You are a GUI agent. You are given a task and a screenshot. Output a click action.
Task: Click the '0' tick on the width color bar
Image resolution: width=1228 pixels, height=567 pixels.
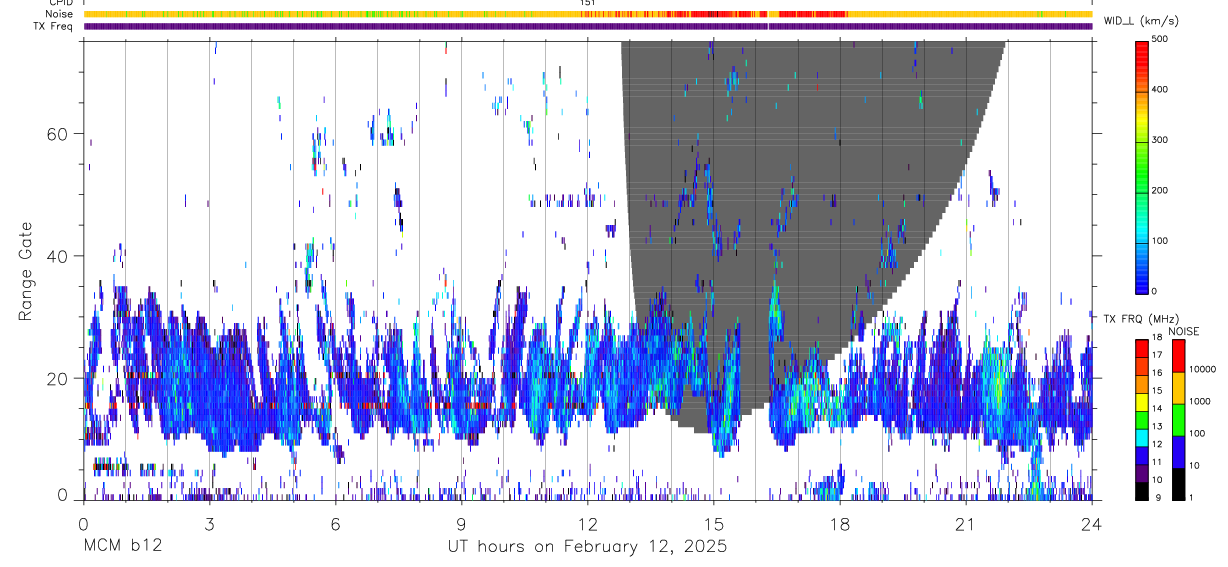pyautogui.click(x=1155, y=291)
